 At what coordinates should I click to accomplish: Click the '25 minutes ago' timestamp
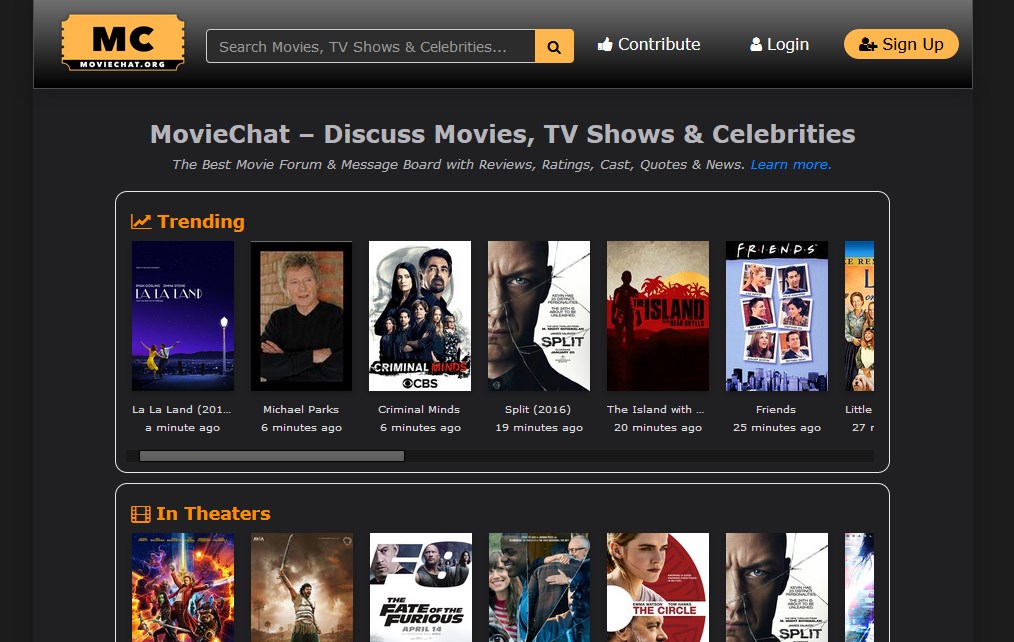point(777,427)
